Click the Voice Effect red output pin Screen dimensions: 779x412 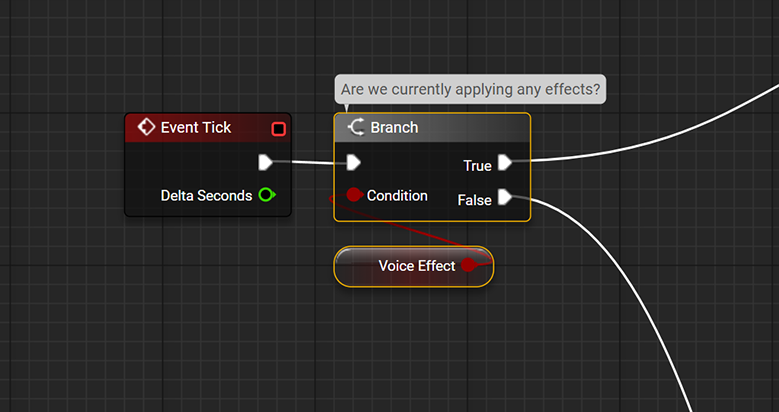click(x=469, y=265)
